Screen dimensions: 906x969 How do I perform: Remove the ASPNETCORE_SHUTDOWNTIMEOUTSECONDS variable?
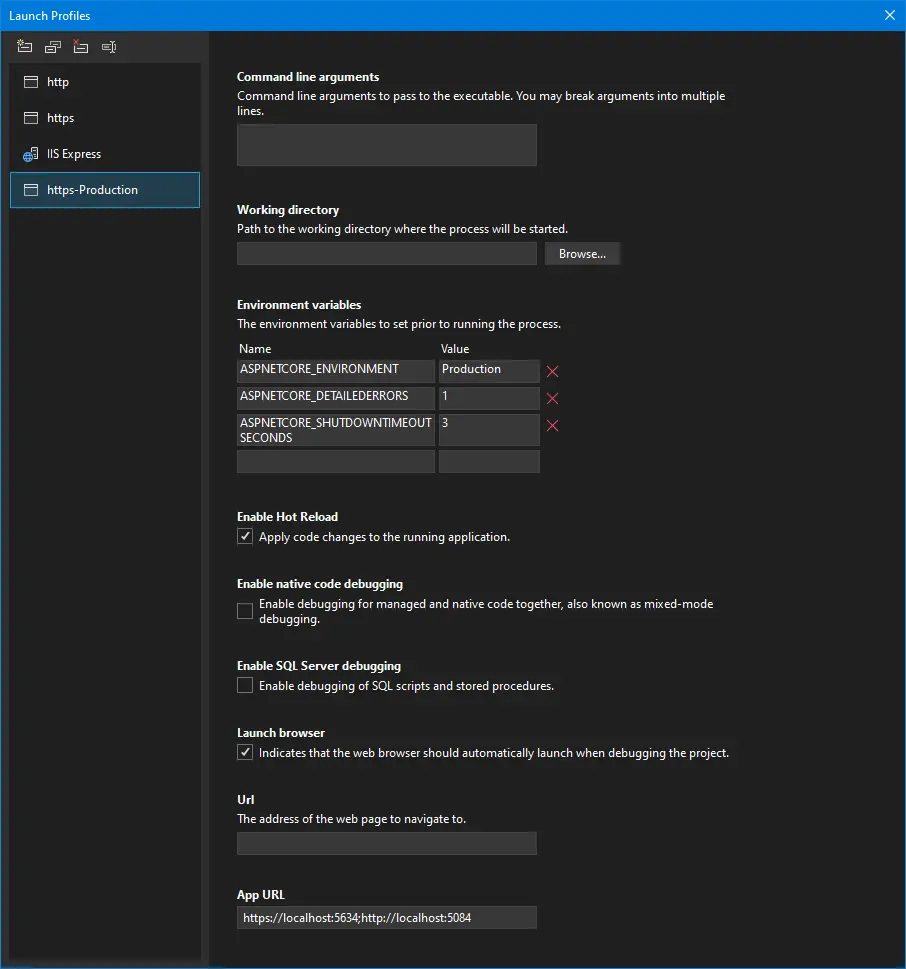tap(552, 426)
